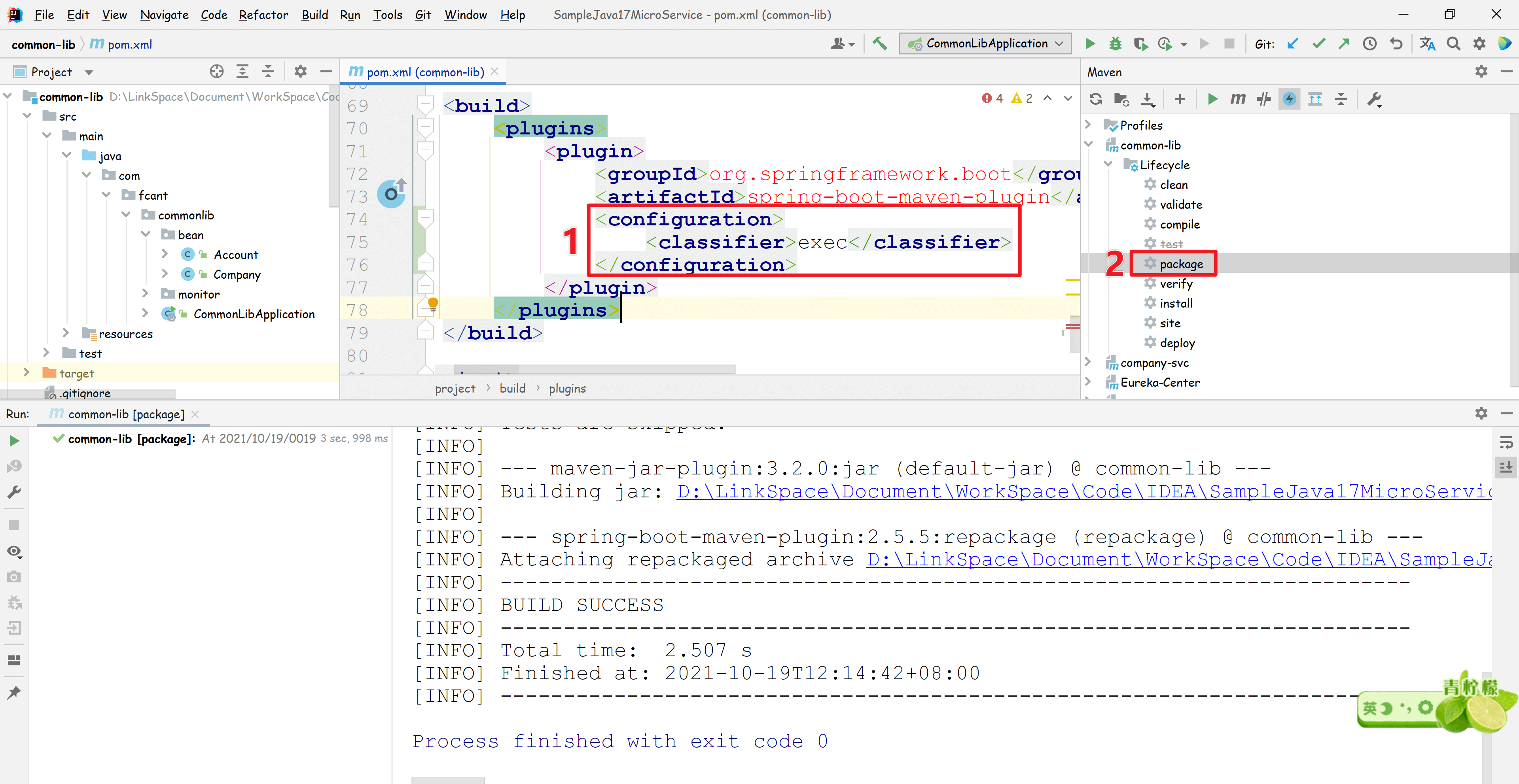Click Search Everywhere magnifier icon

tap(1453, 43)
